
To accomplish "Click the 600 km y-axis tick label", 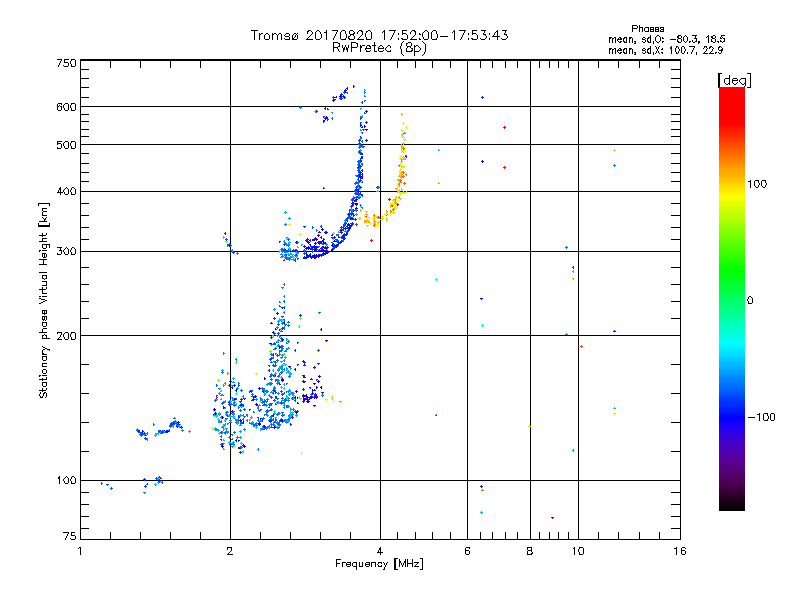I will click(66, 107).
